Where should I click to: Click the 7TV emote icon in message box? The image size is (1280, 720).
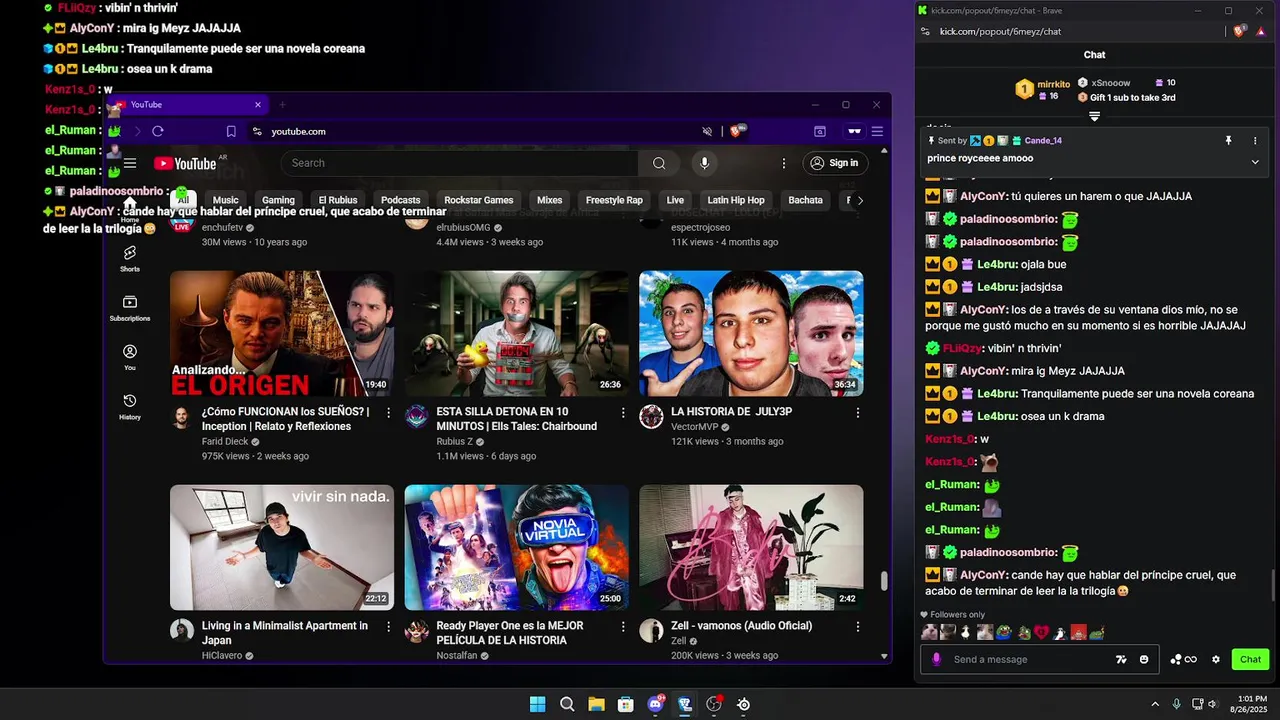click(1122, 659)
